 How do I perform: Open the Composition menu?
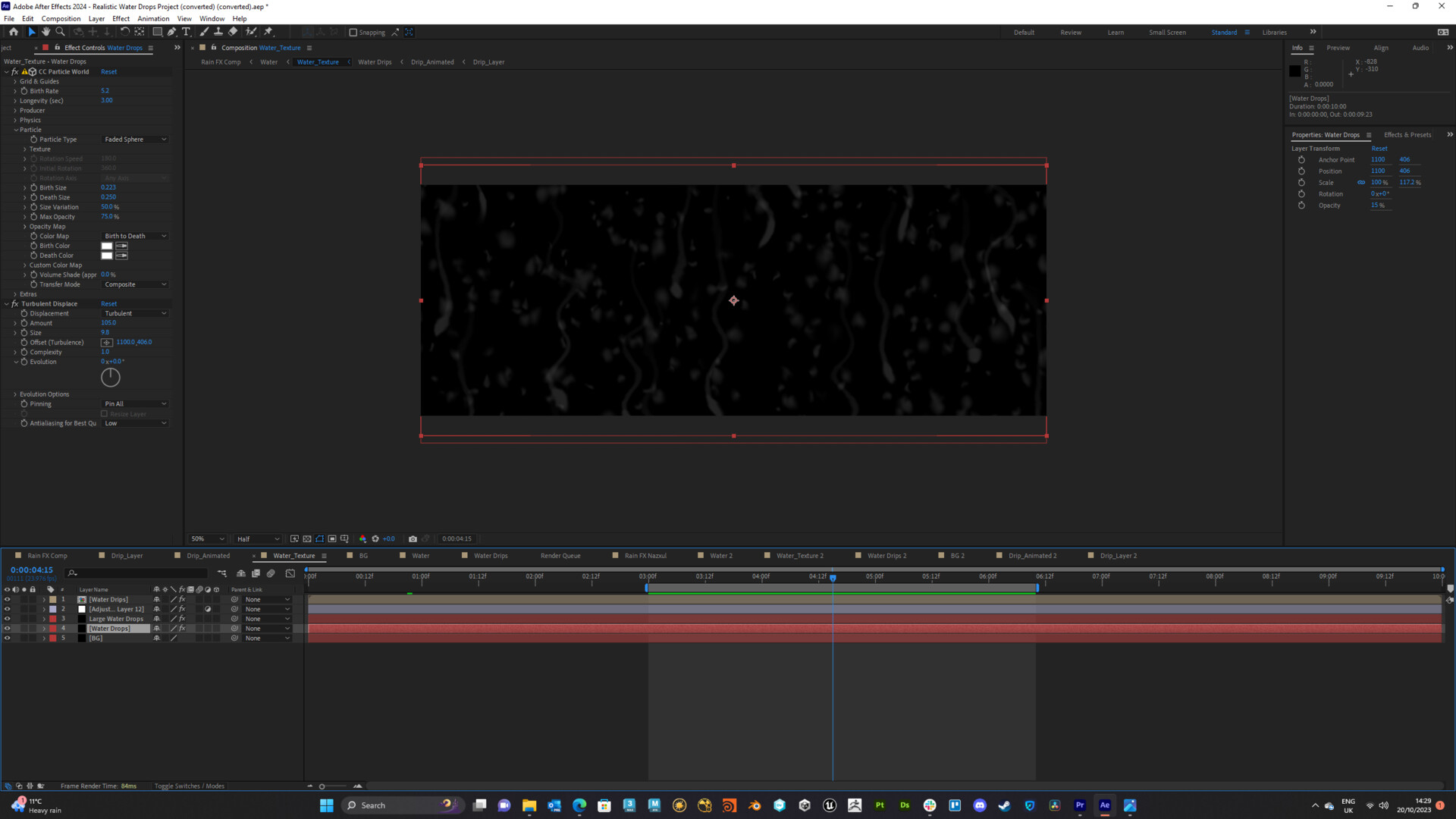click(x=61, y=18)
